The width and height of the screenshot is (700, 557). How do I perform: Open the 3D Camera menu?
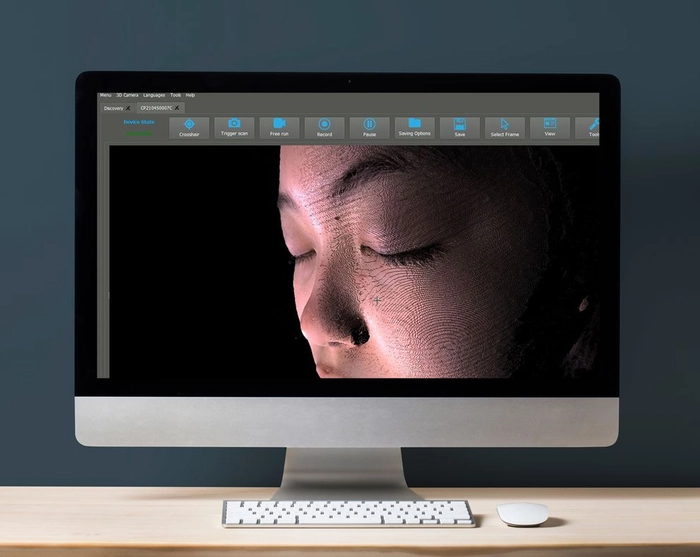click(127, 95)
